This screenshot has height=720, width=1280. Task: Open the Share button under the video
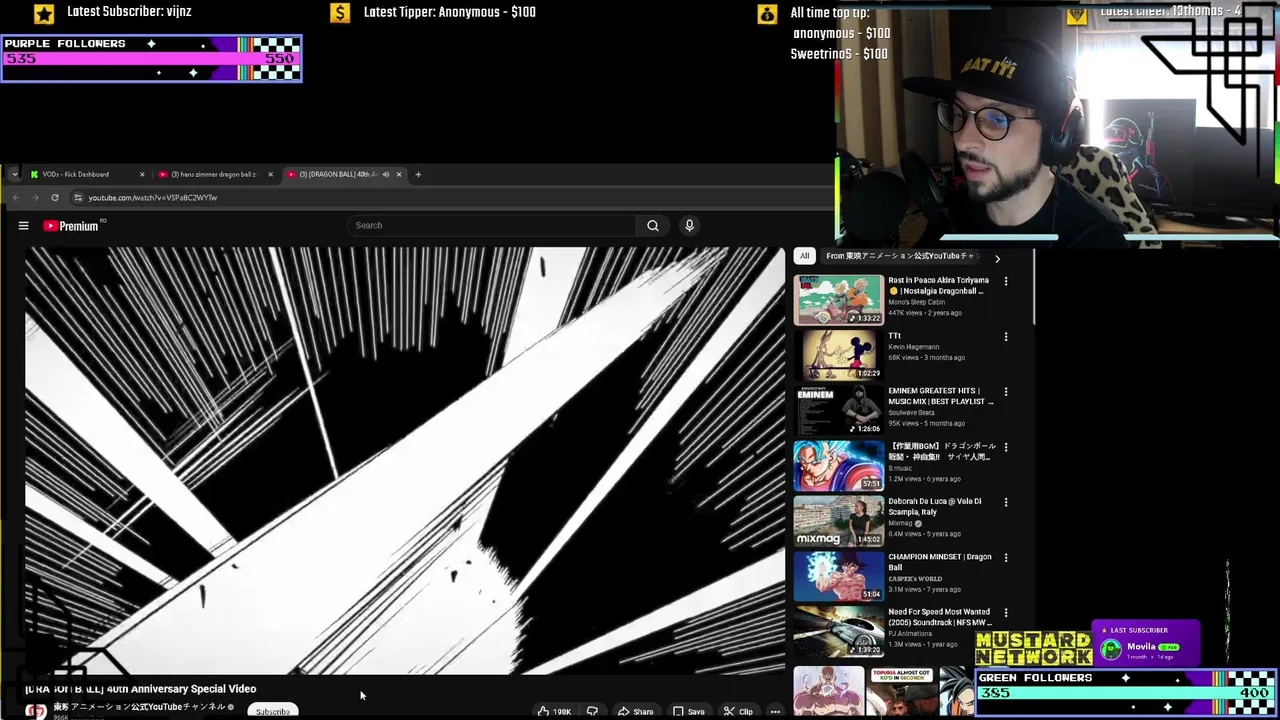[635, 711]
